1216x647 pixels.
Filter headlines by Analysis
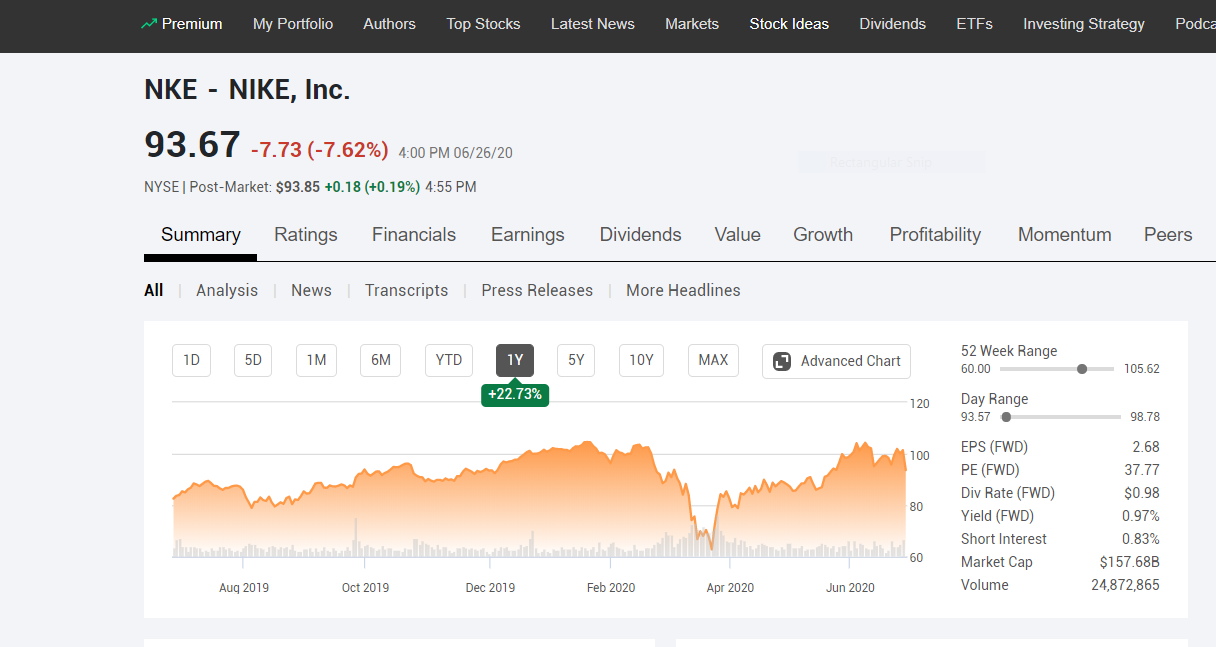[227, 290]
